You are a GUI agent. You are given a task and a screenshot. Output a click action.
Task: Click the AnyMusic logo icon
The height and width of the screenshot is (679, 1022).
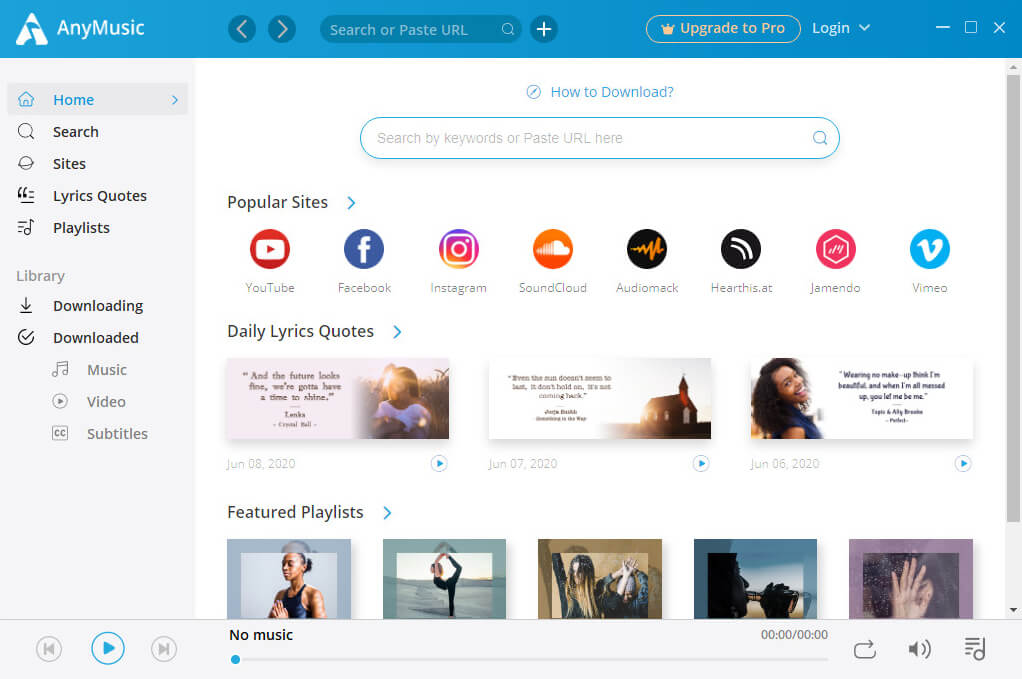[31, 29]
